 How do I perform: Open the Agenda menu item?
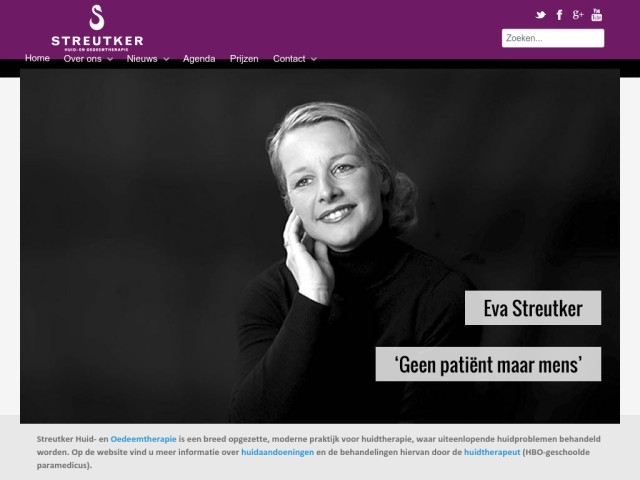click(x=199, y=59)
